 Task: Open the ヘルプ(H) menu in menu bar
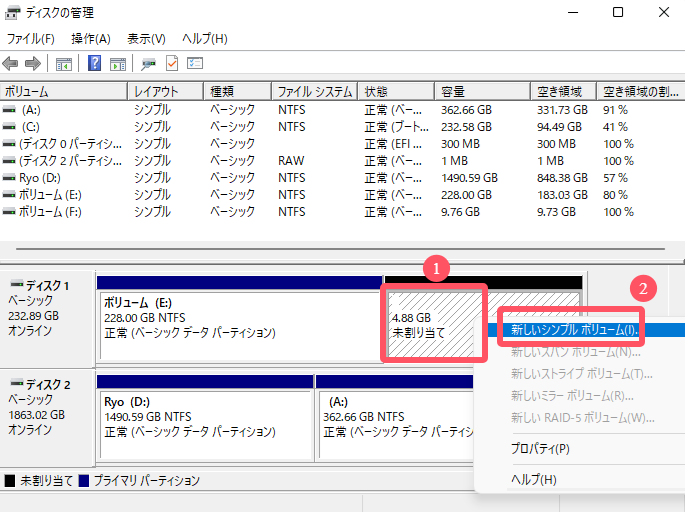click(205, 39)
